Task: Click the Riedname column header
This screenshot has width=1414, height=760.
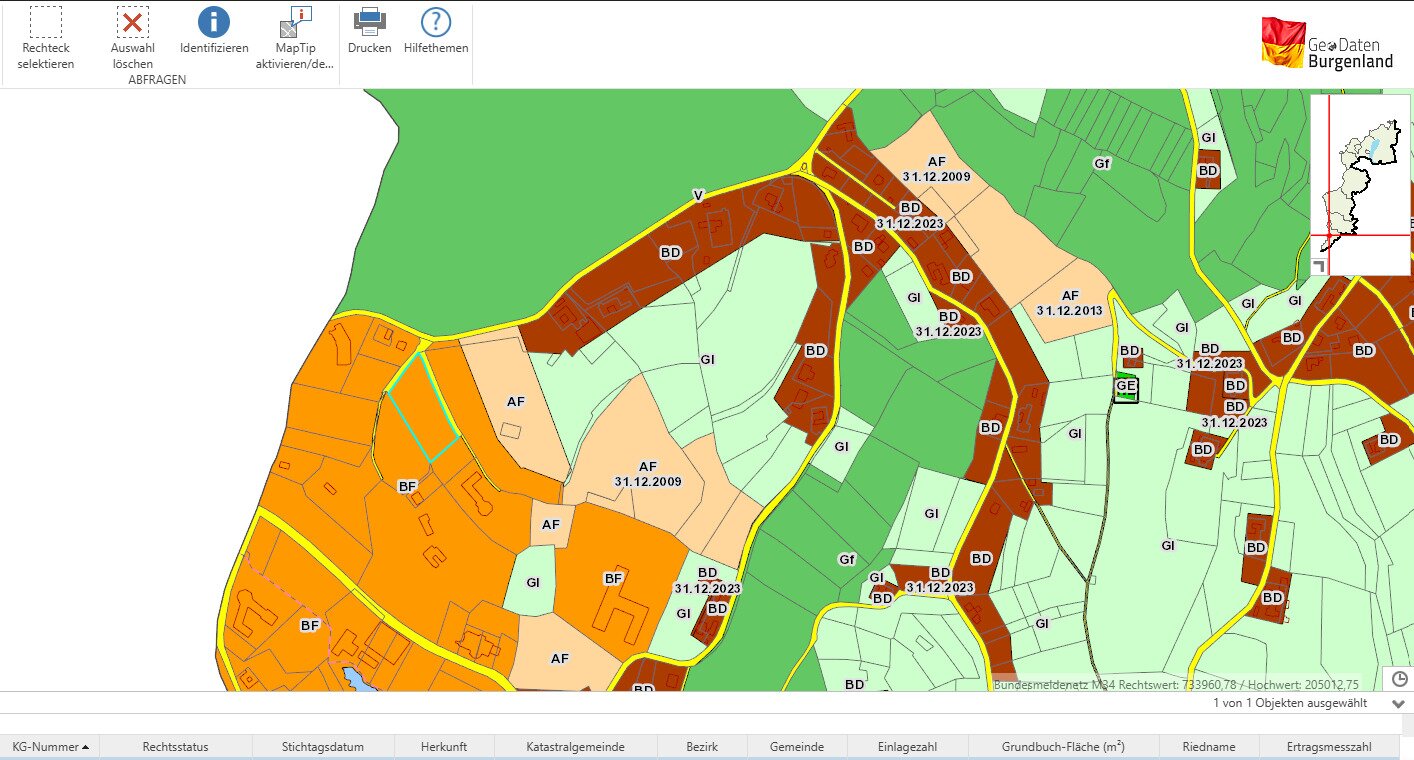Action: coord(1208,747)
